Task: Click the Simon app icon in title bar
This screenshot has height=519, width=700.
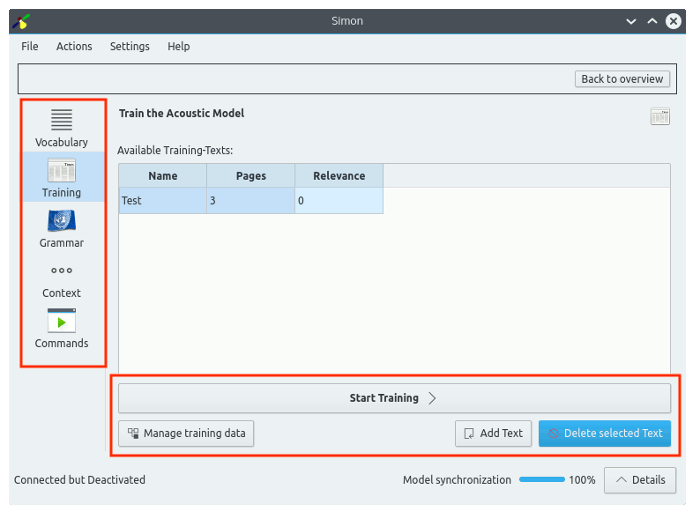Action: 21,21
